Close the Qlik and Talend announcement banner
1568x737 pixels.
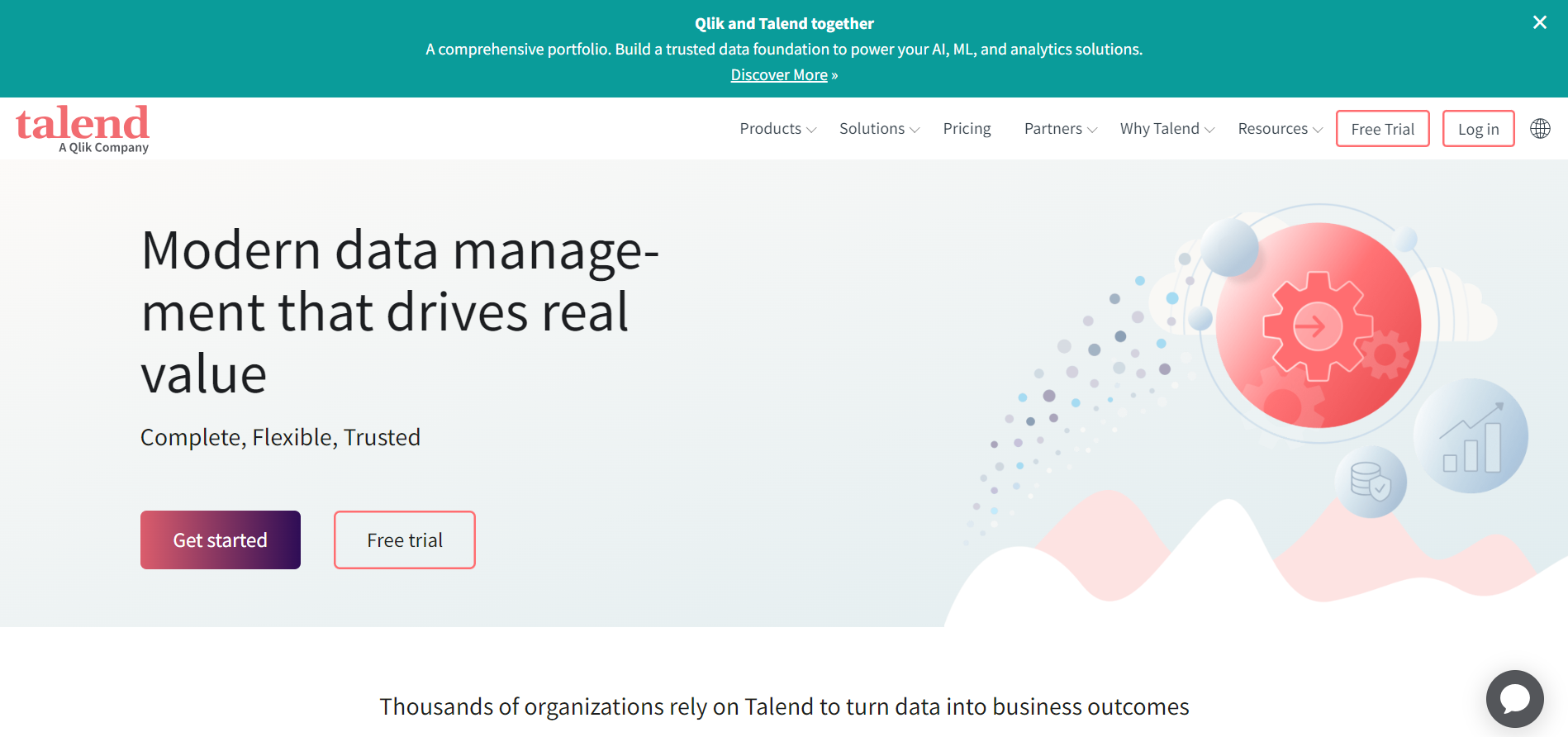point(1539,22)
